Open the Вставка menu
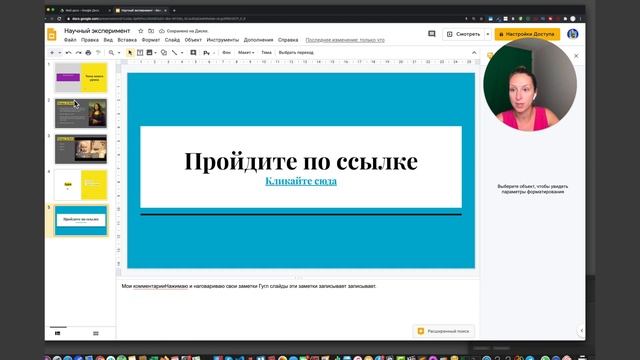640x360 pixels. (127, 40)
